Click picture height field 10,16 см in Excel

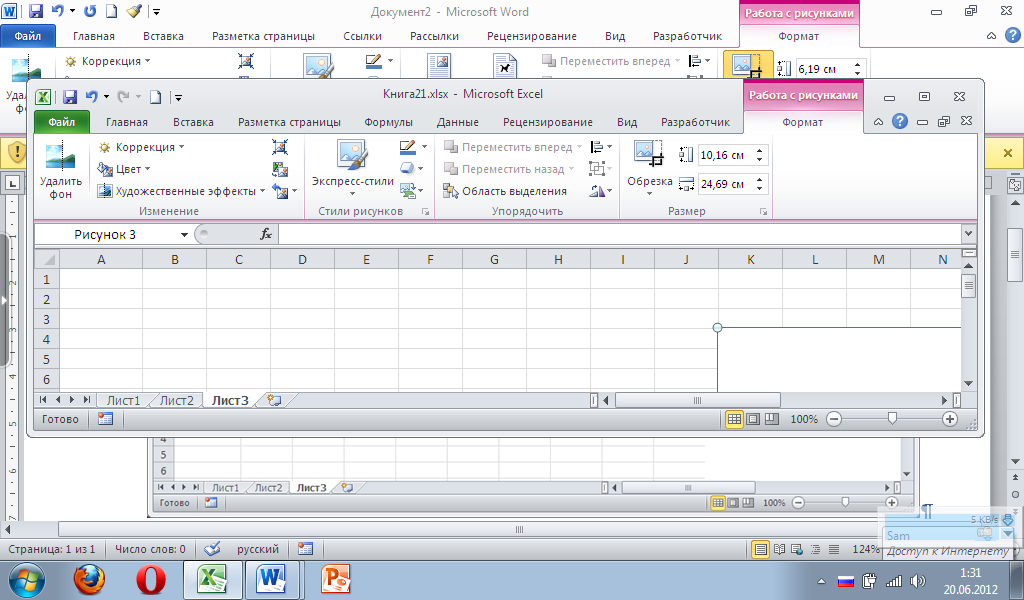click(726, 155)
